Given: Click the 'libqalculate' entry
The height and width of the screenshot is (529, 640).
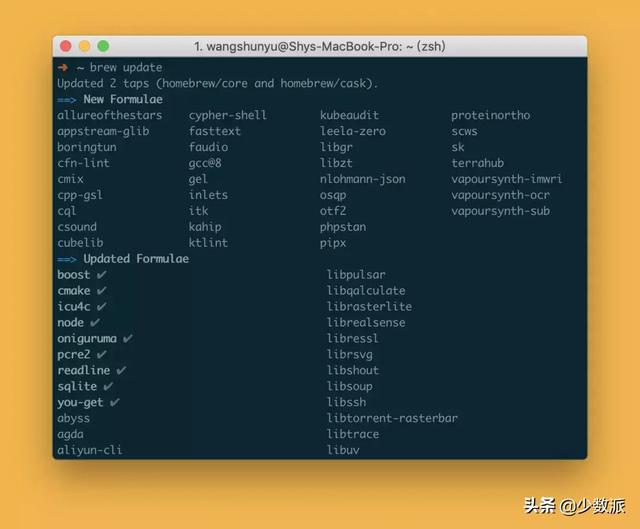Looking at the screenshot, I should click(366, 291).
